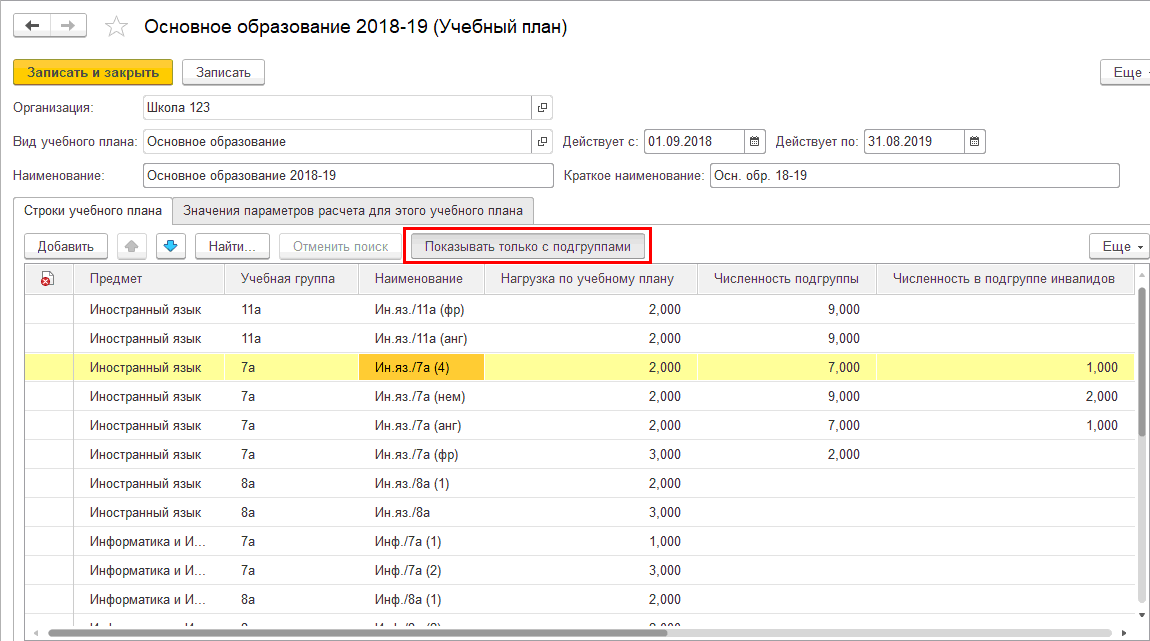
Task: Click the scroll-right arrow below the table
Action: [x=1124, y=633]
